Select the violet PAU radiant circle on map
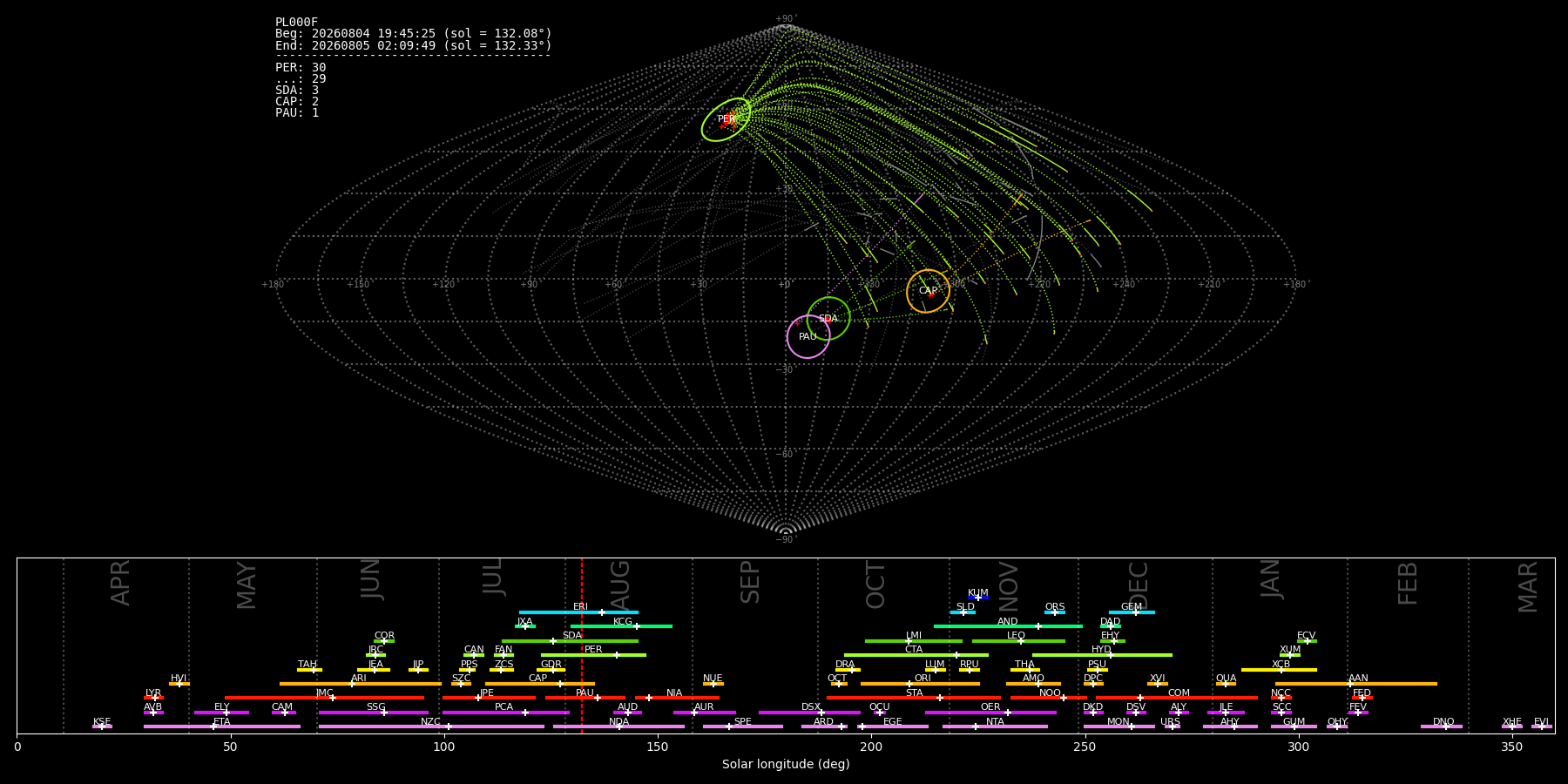The height and width of the screenshot is (784, 1568). pos(808,336)
